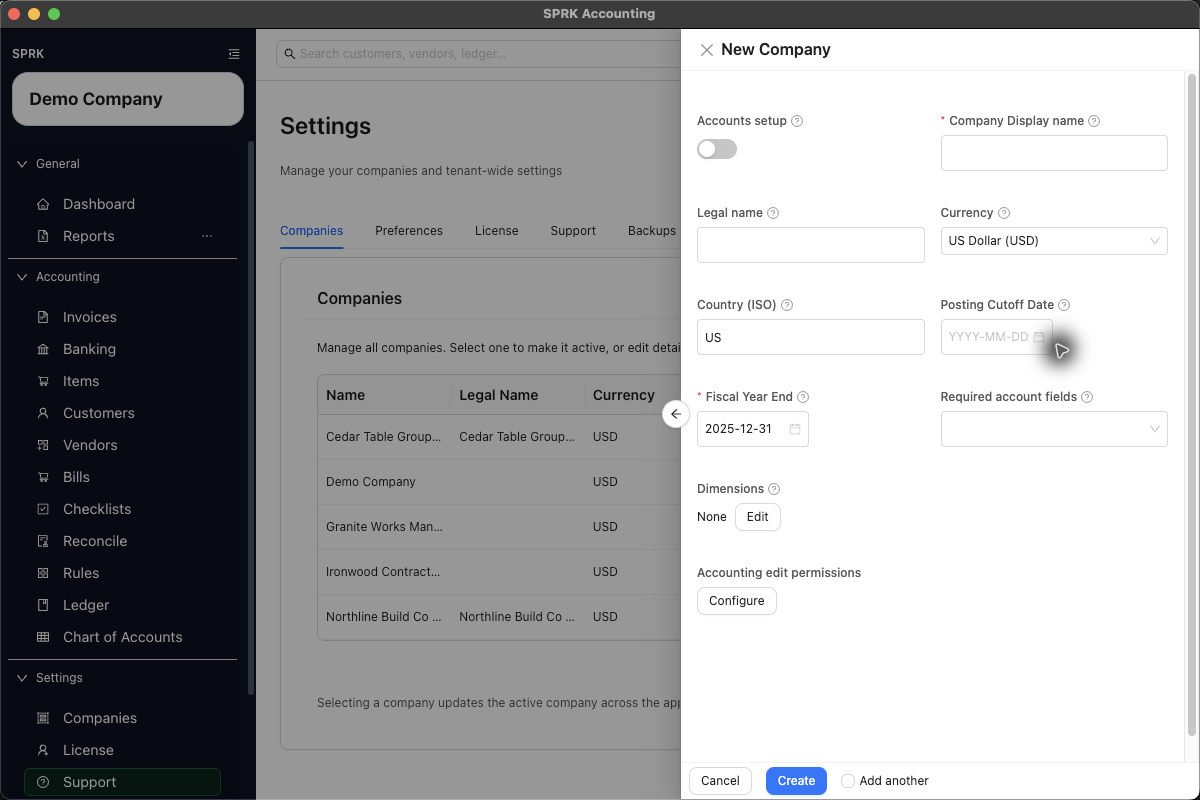This screenshot has width=1200, height=800.
Task: Click the search magnifier icon
Action: (290, 54)
